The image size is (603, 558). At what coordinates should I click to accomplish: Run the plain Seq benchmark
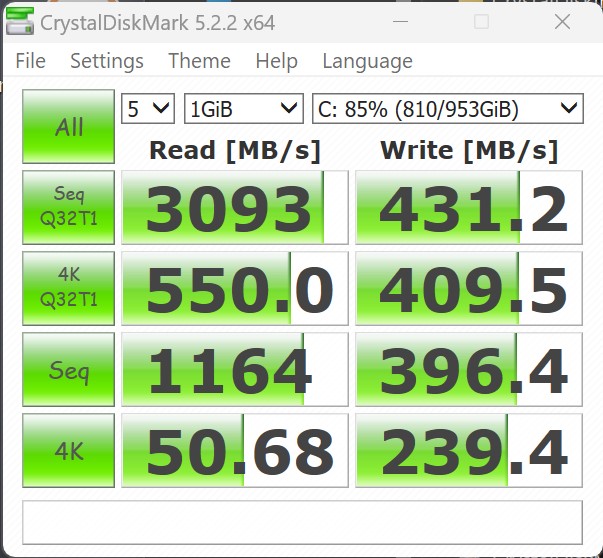(69, 370)
